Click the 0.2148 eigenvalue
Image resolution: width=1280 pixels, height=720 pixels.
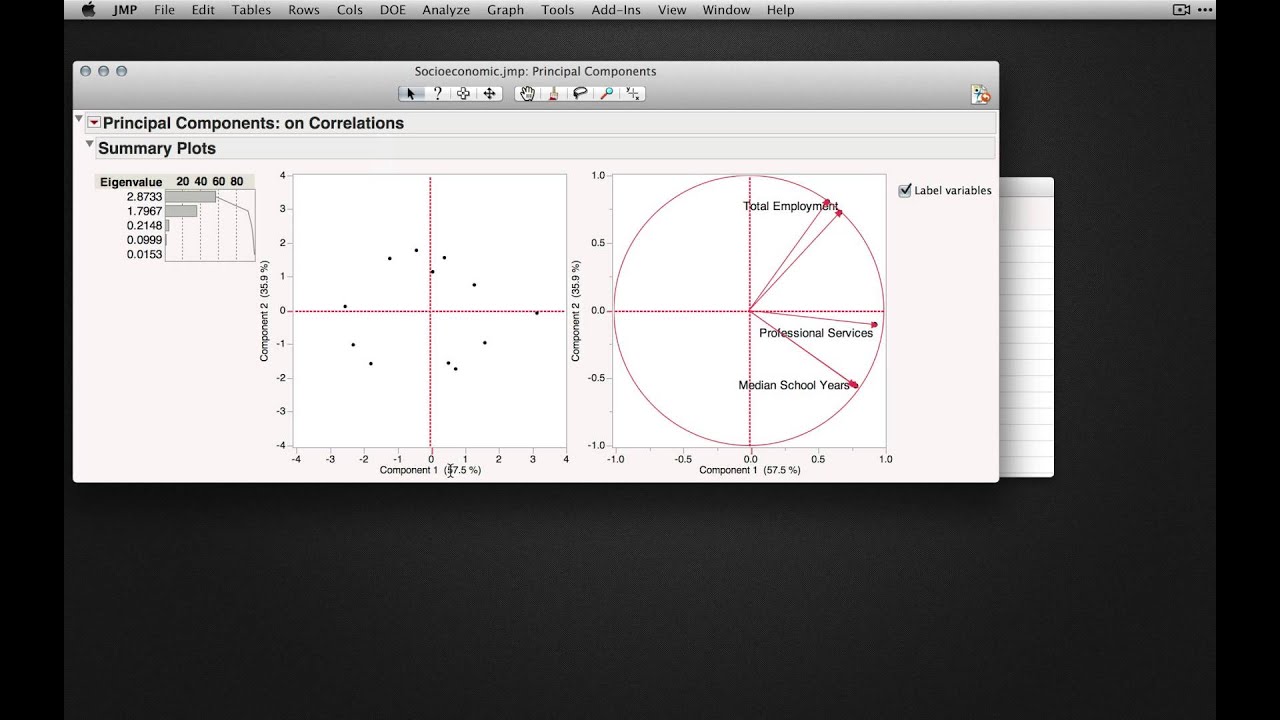pos(144,226)
